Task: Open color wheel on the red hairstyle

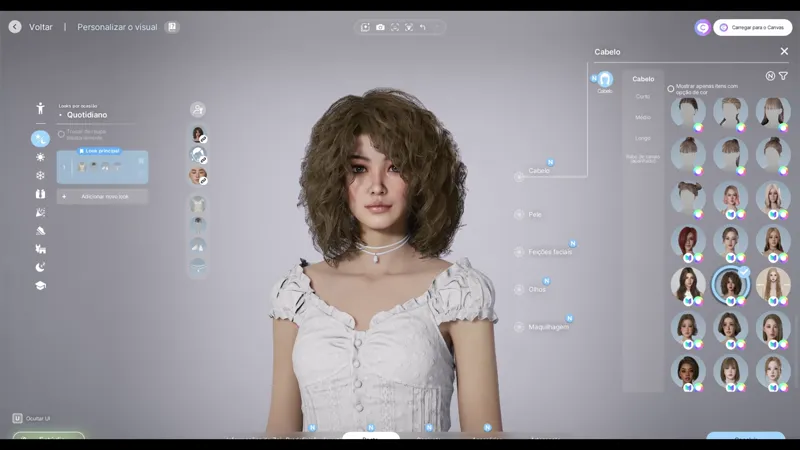Action: click(698, 258)
